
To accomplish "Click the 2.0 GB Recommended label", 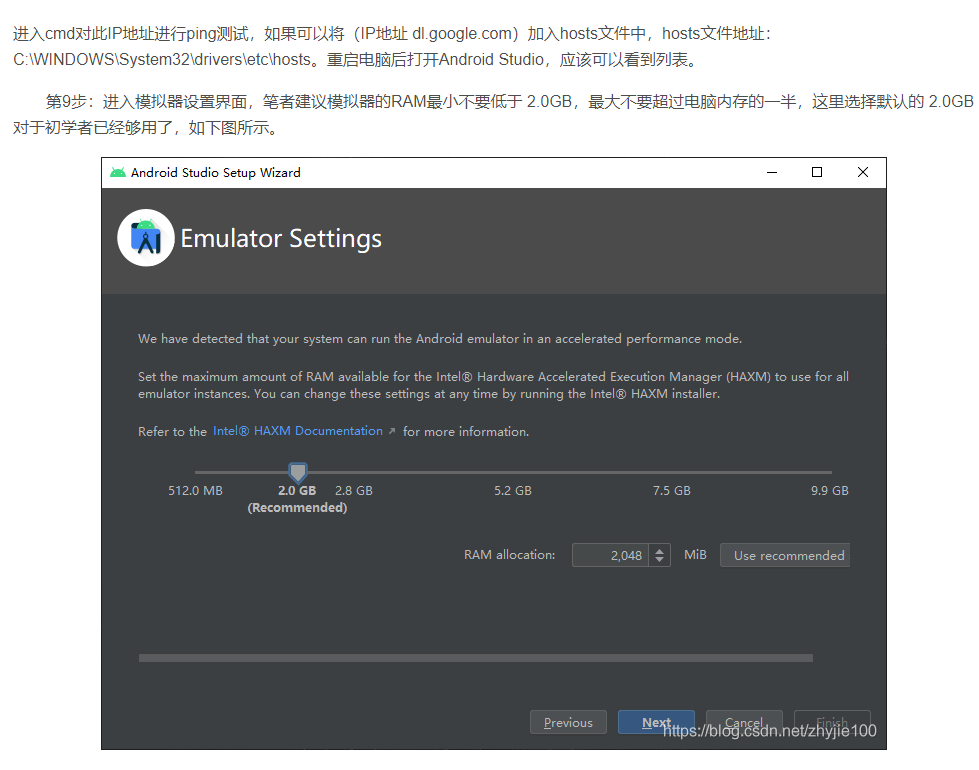I will point(297,499).
